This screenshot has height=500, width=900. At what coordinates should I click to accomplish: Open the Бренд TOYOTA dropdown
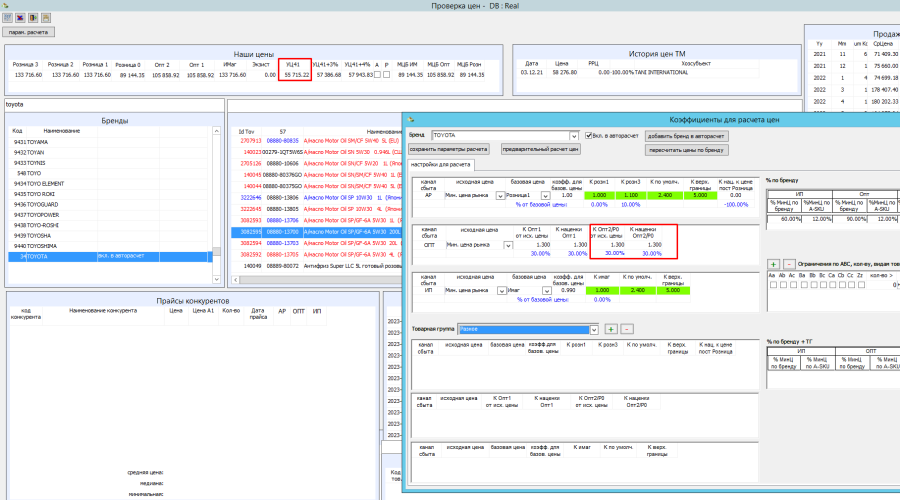(573, 136)
